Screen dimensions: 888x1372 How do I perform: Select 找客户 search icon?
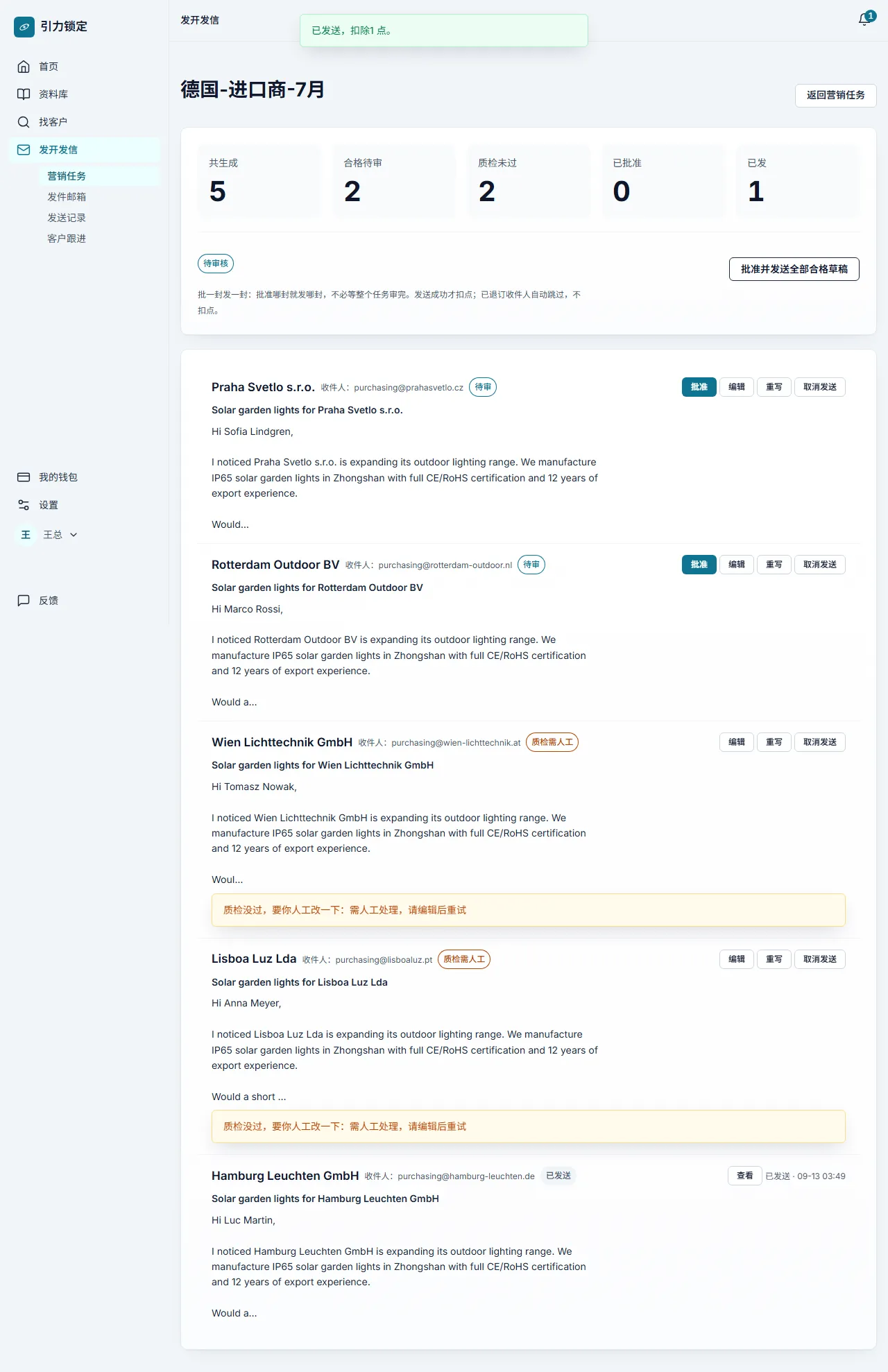coord(24,122)
